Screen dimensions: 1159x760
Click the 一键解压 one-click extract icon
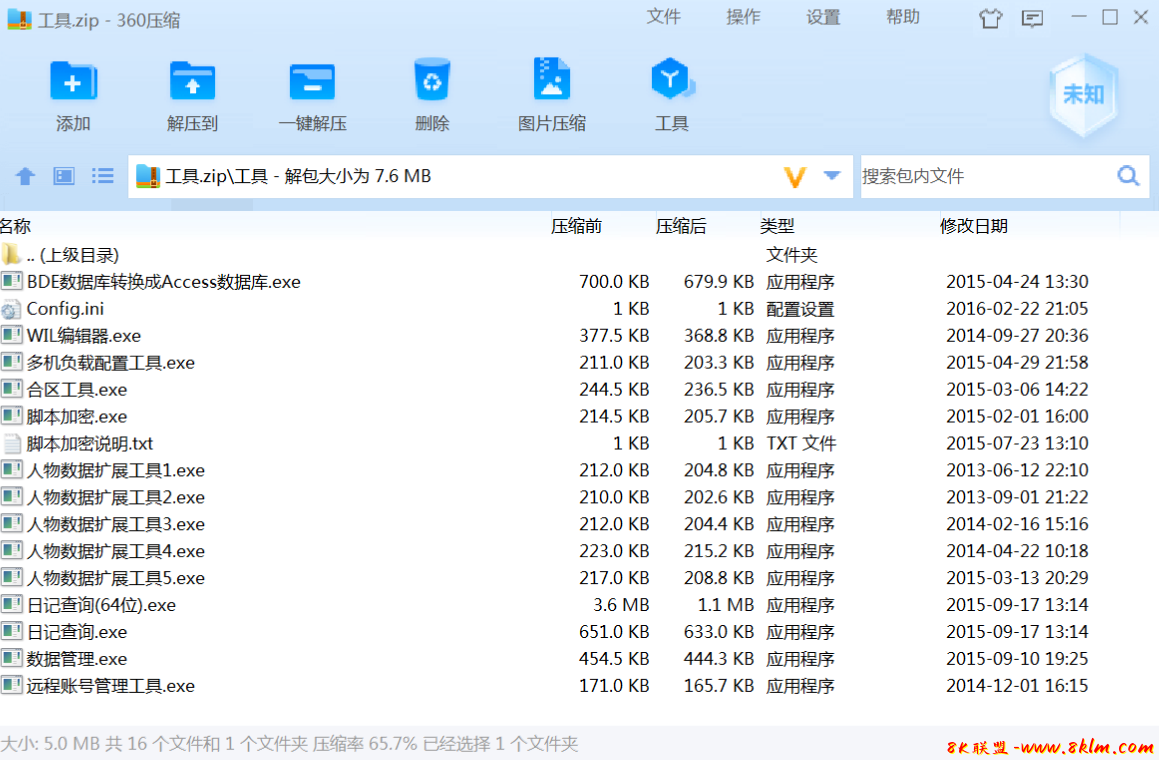tap(312, 83)
